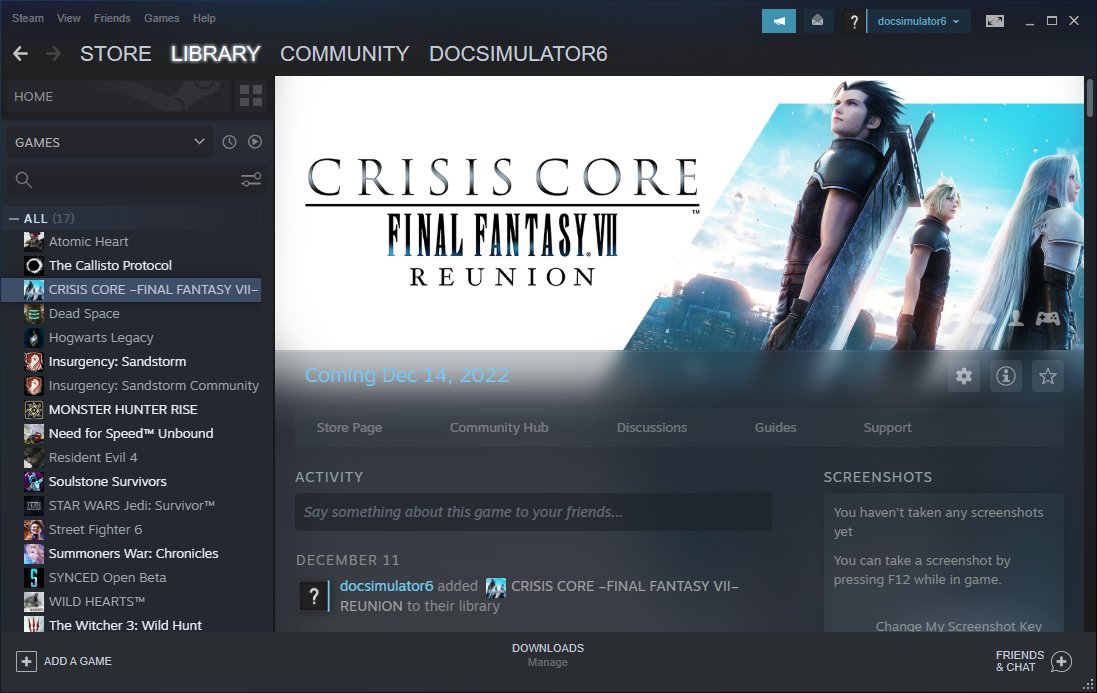Switch to the collections grid view icon
Image resolution: width=1097 pixels, height=693 pixels.
(250, 96)
